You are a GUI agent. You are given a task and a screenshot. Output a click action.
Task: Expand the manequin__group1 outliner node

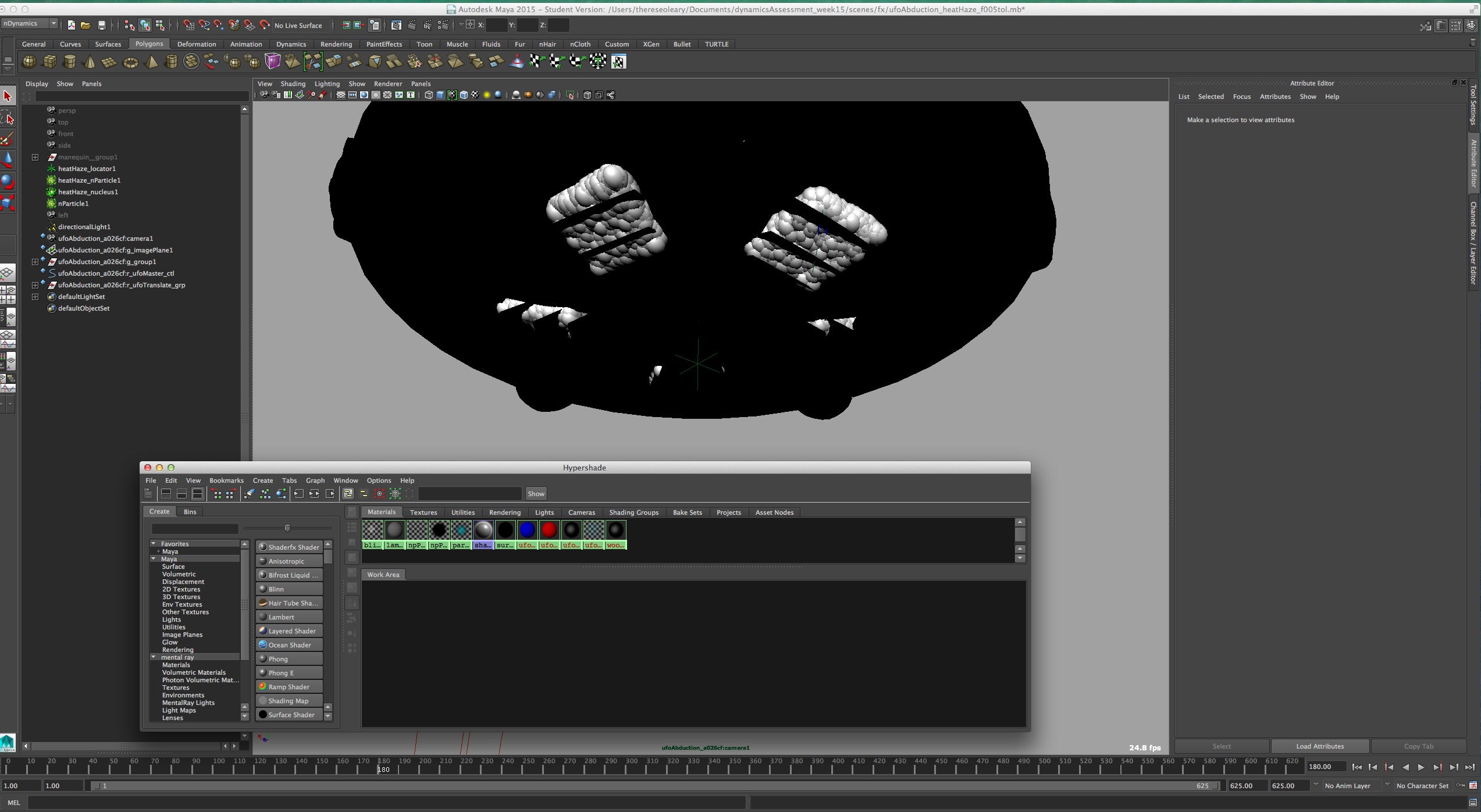(x=35, y=157)
